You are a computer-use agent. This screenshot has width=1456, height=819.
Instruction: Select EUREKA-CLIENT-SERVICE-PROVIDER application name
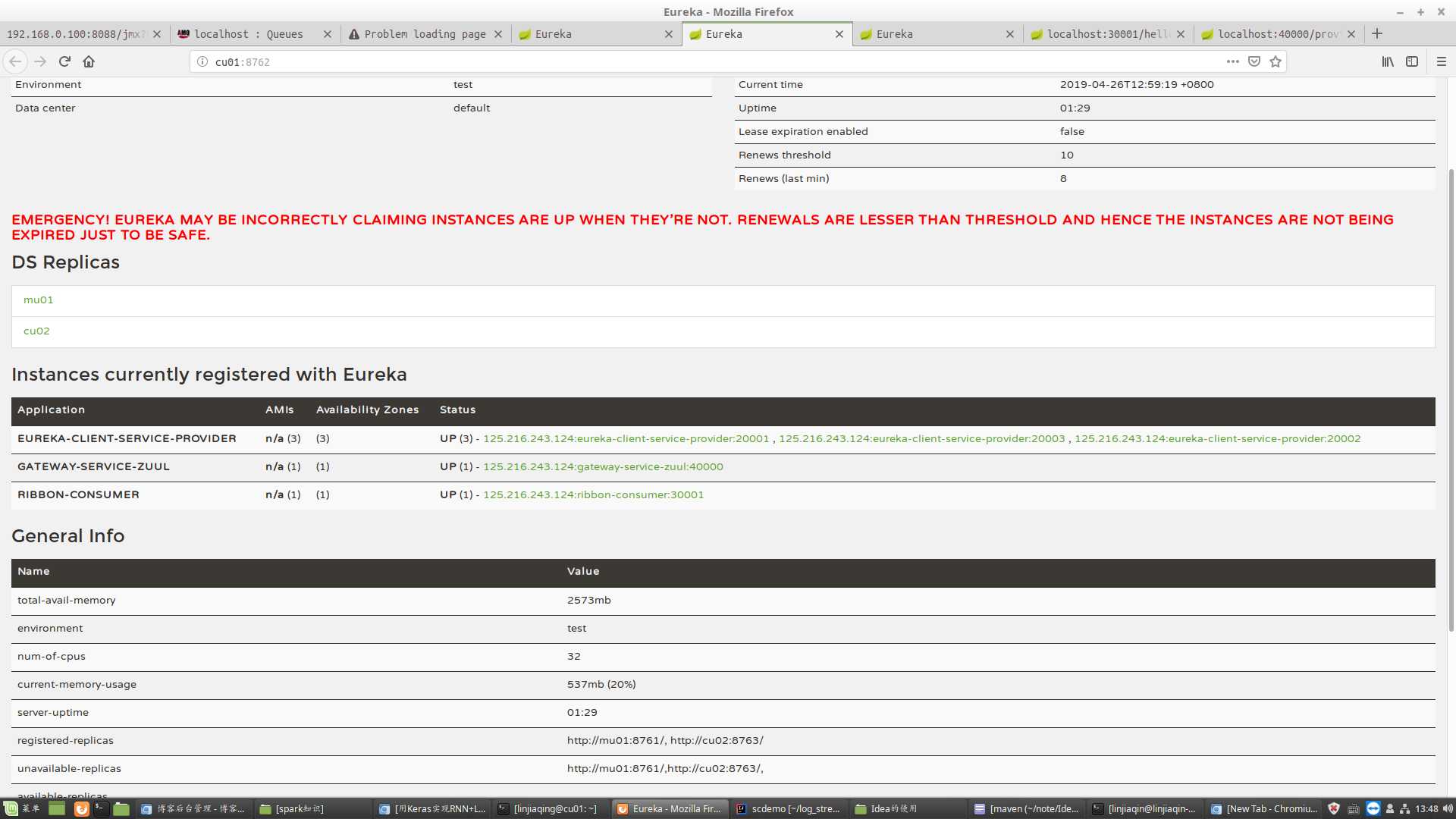pyautogui.click(x=127, y=439)
